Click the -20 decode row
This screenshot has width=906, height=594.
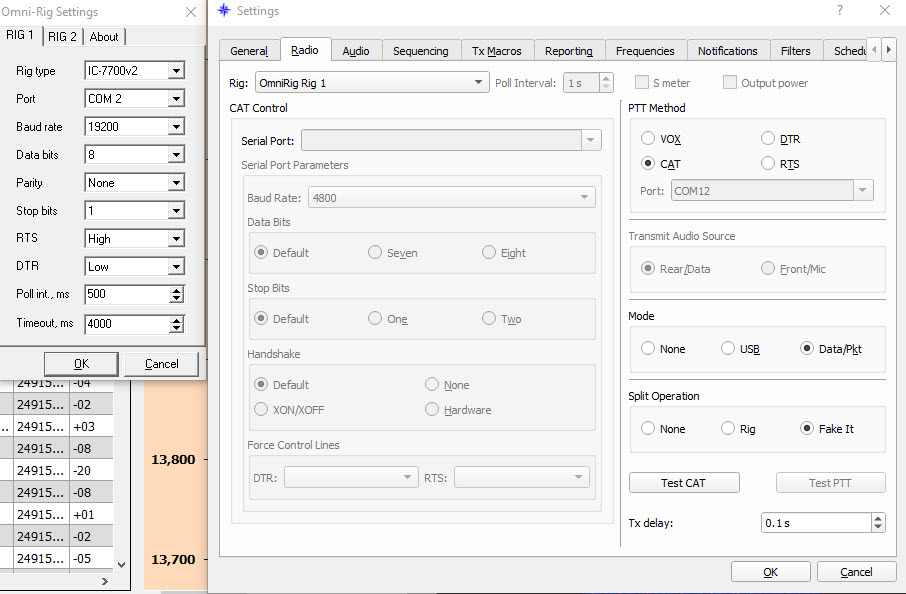(x=57, y=470)
